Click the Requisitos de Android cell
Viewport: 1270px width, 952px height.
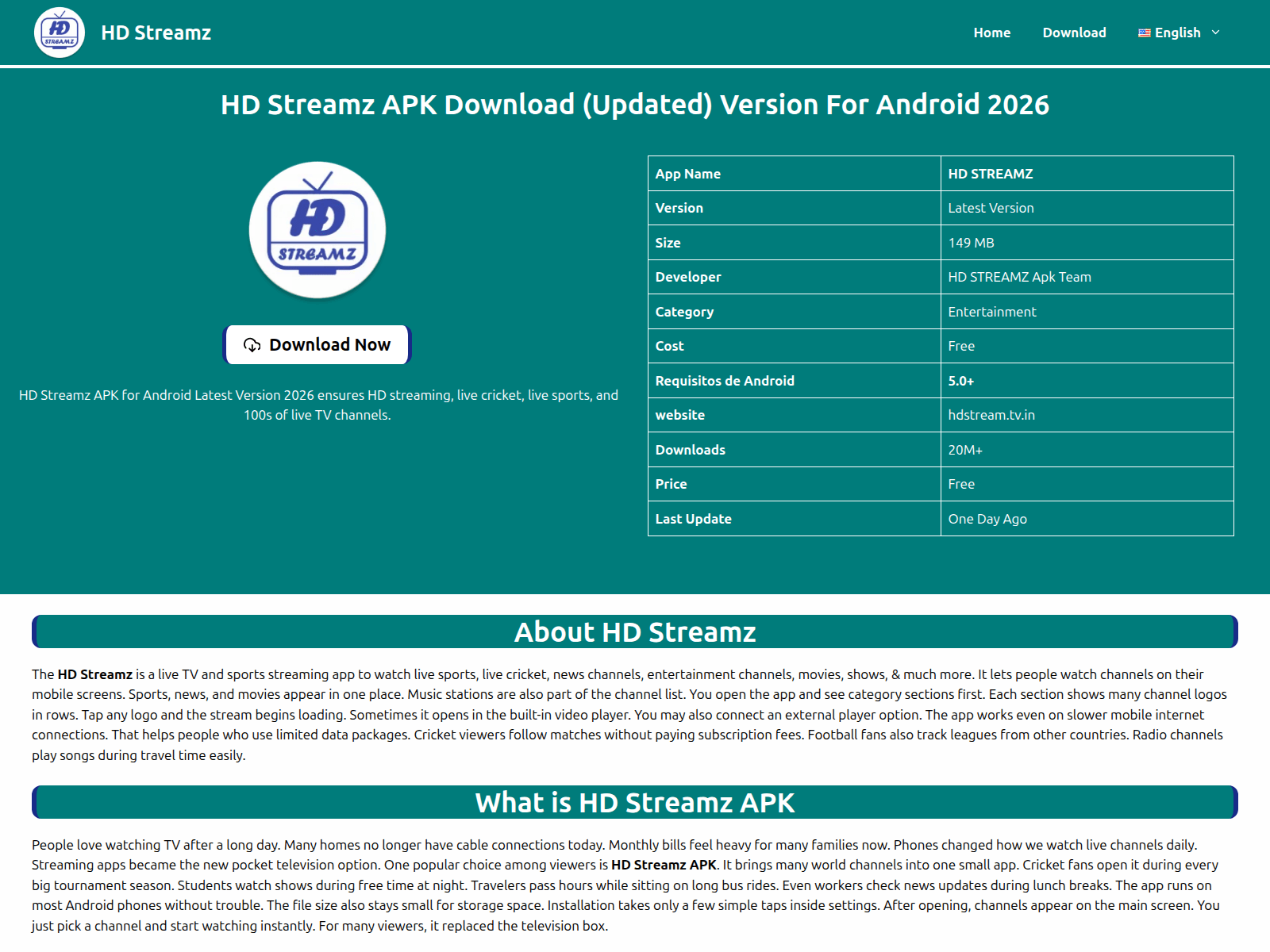click(x=795, y=381)
